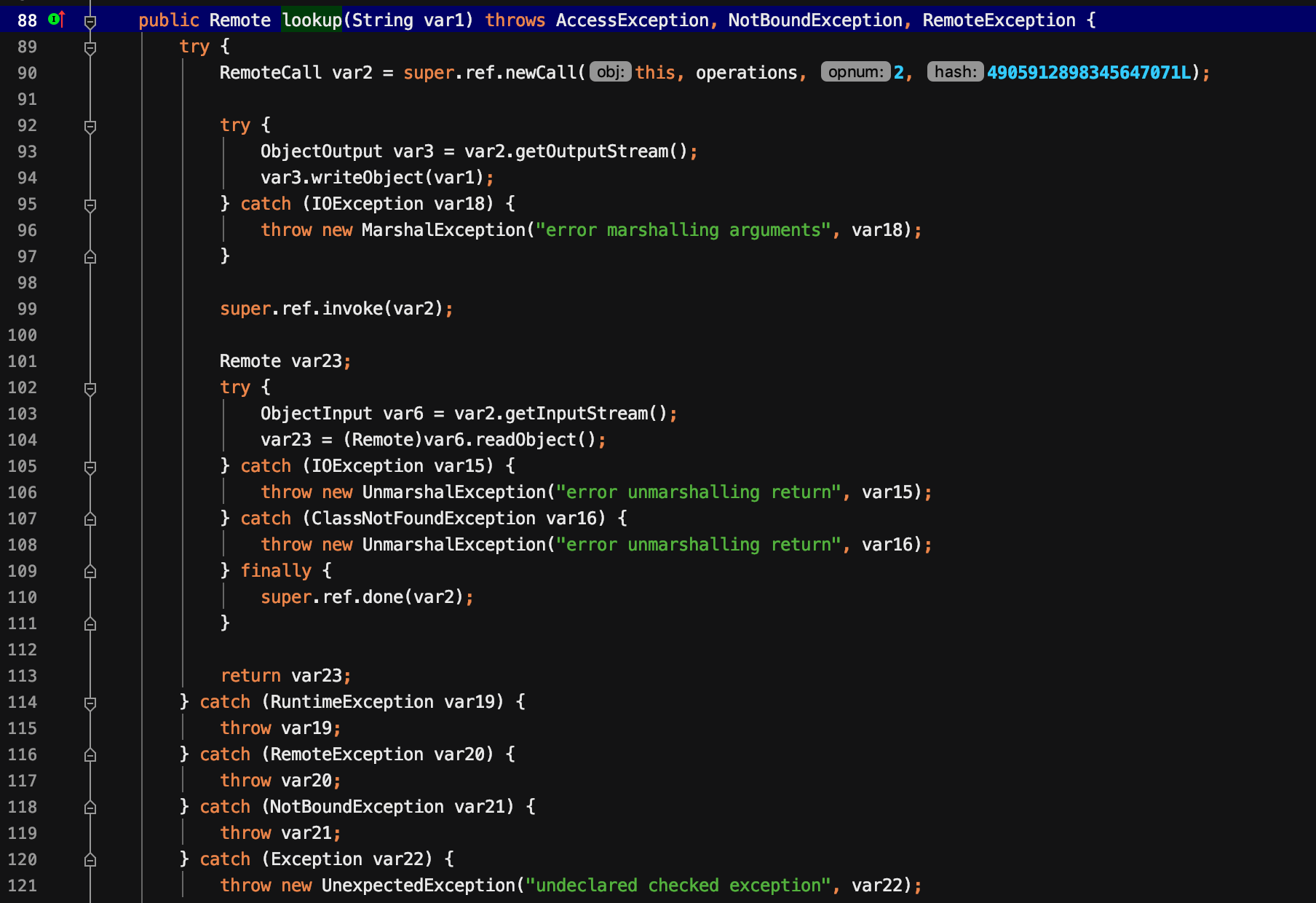This screenshot has height=903, width=1316.
Task: Click the fold end marker on line 97
Action: (x=90, y=256)
